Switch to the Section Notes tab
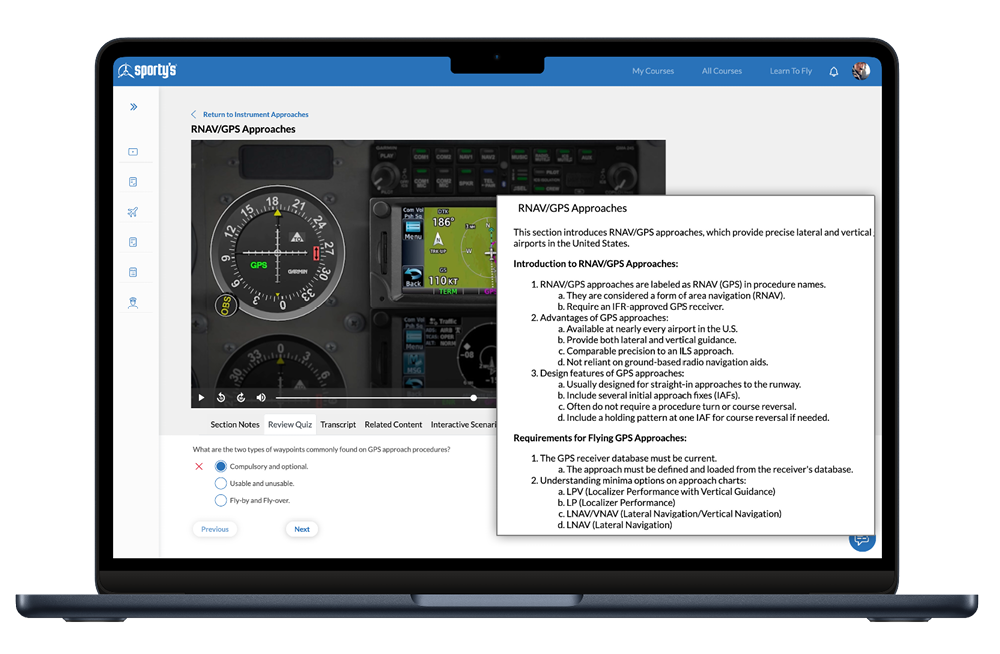Screen dimensions: 1000x654 [235, 424]
